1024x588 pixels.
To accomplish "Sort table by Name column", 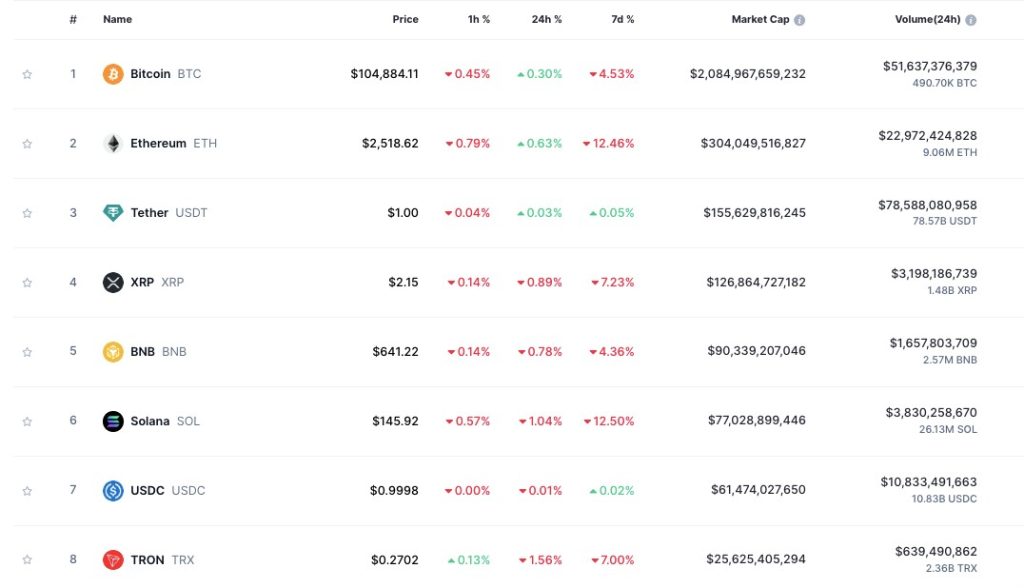I will point(118,20).
